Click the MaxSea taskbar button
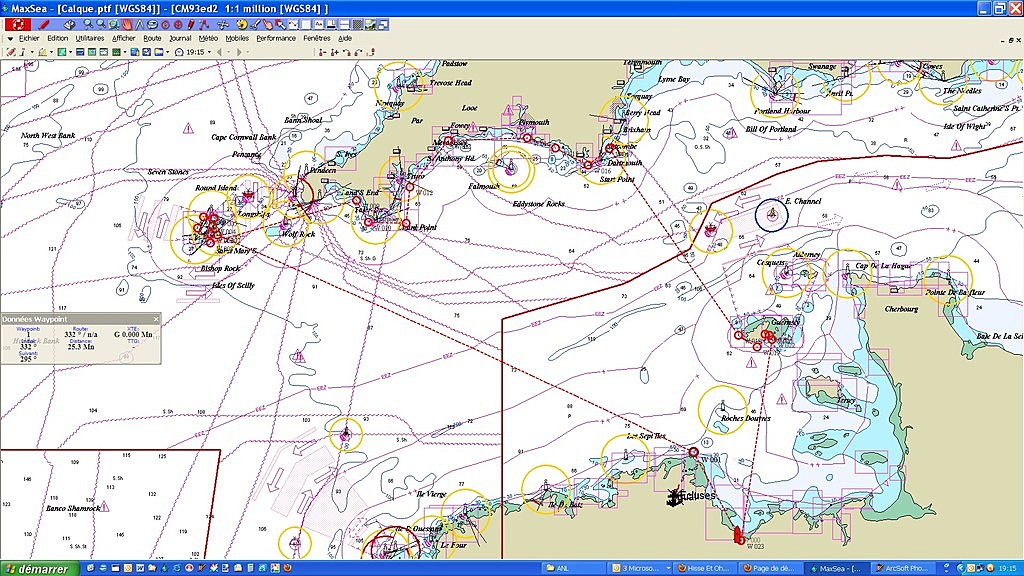Screen dimensions: 1024x576 point(837,568)
